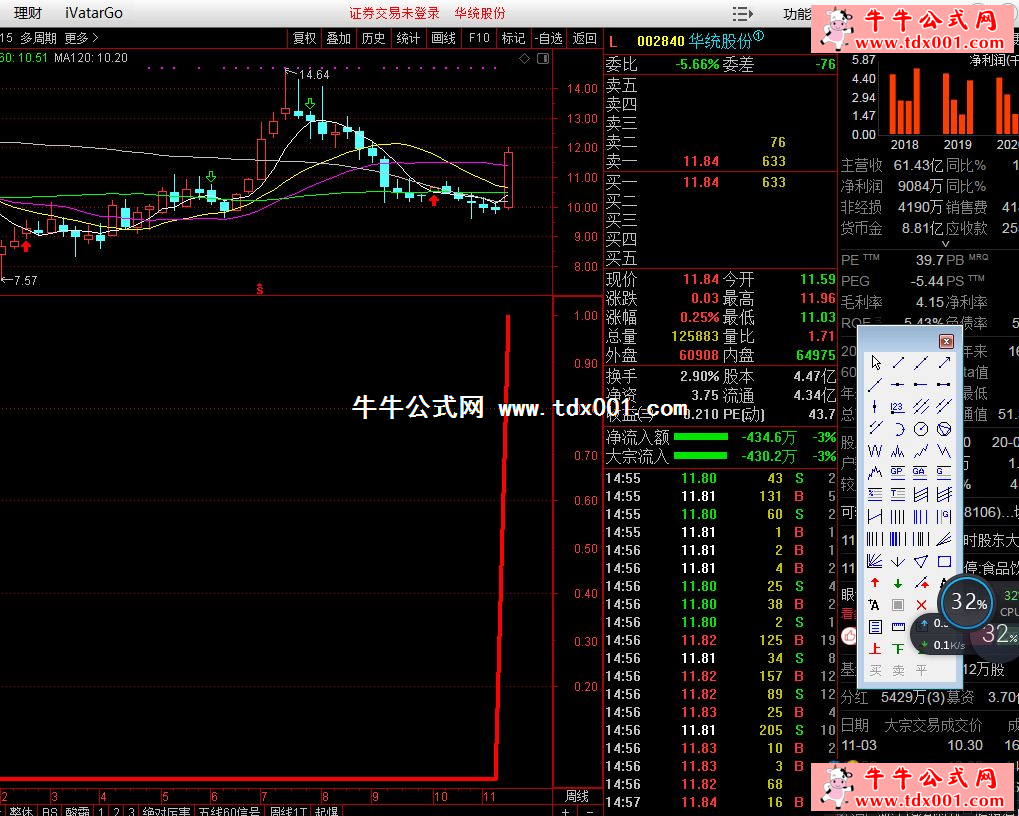Click the red X delete drawing tool
The width and height of the screenshot is (1019, 816).
[921, 605]
